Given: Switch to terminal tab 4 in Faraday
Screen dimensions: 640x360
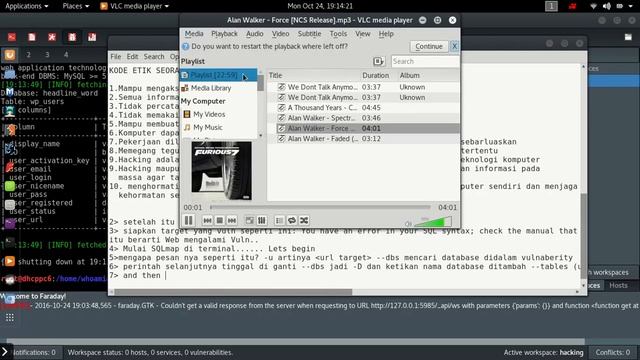Looking at the screenshot, I should [x=66, y=54].
